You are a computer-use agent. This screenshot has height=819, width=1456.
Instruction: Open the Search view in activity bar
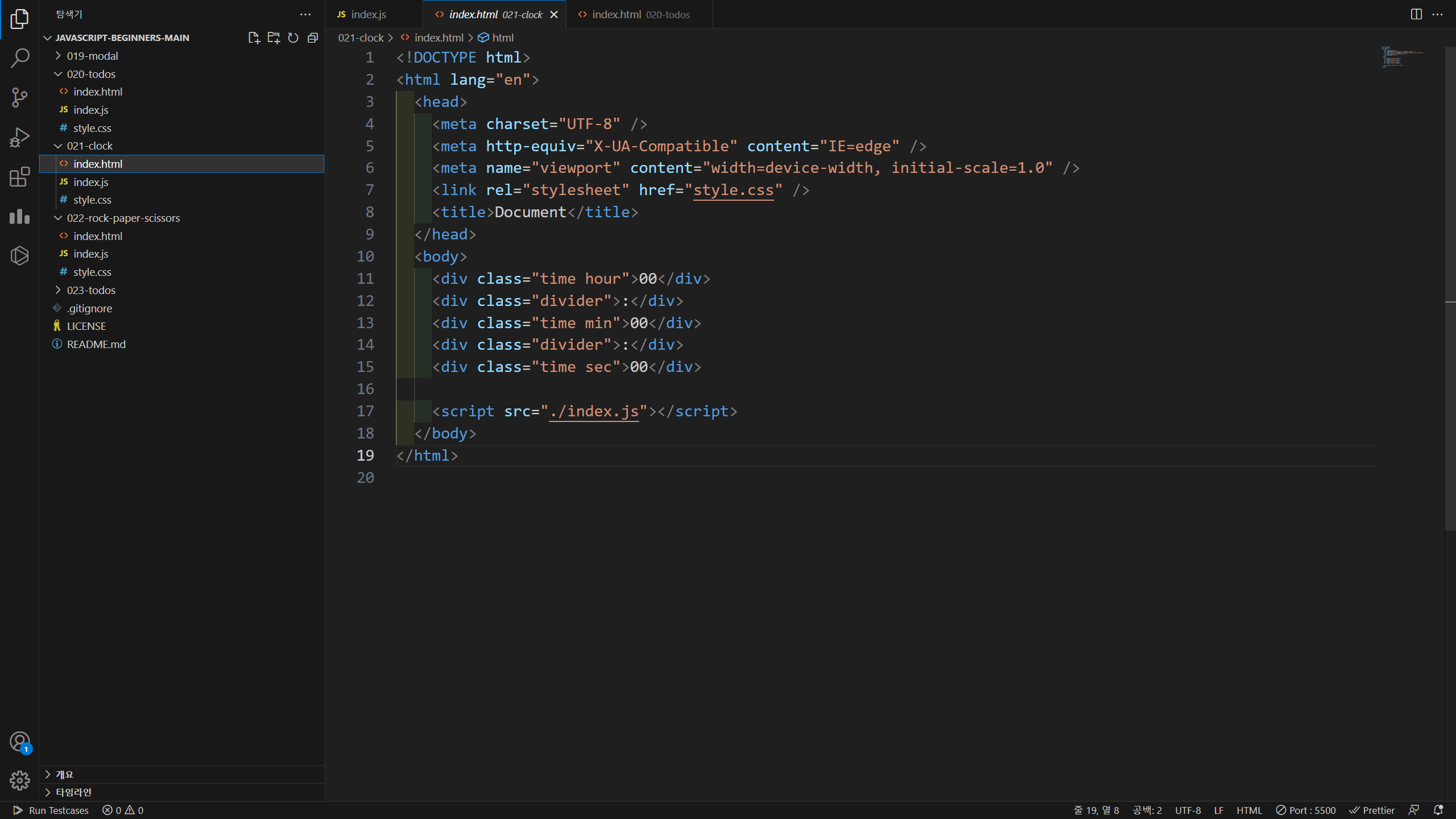point(20,57)
